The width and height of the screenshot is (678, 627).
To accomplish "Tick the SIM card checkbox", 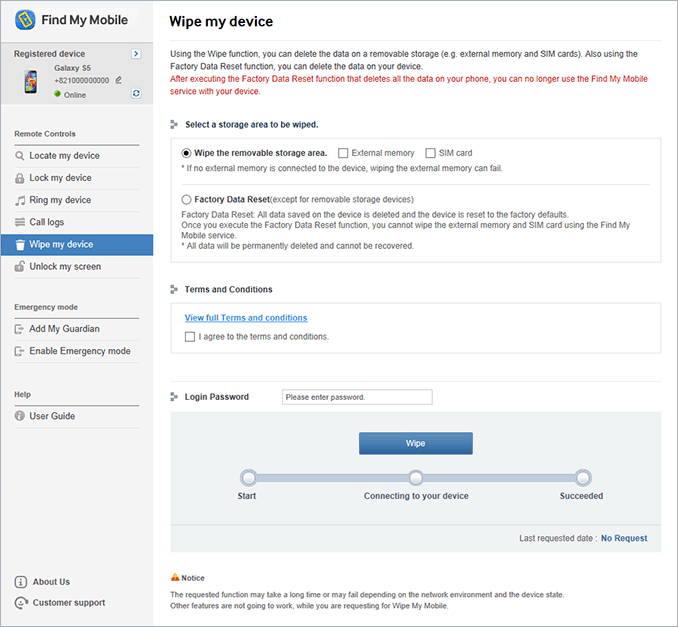I will [x=431, y=153].
